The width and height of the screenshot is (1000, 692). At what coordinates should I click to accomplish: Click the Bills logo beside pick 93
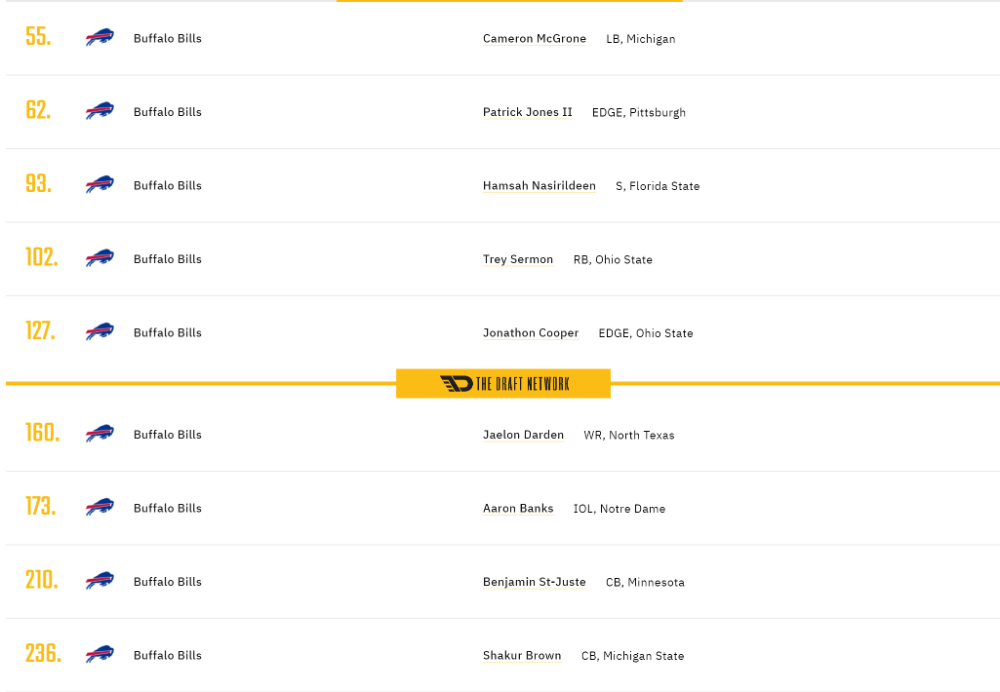point(99,184)
